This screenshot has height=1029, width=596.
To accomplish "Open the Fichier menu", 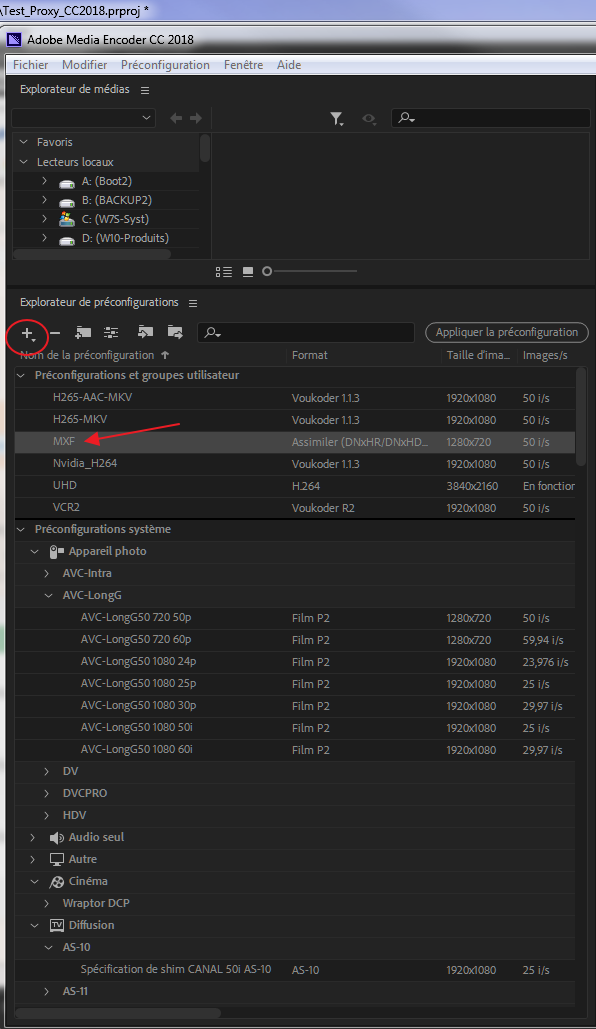I will (30, 65).
